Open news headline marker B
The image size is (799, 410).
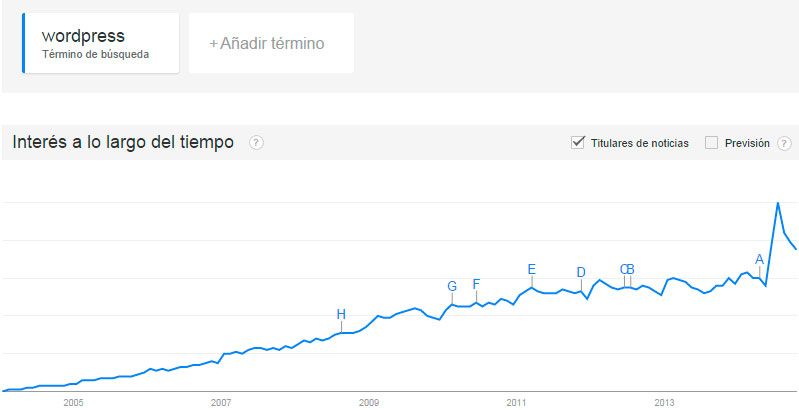pos(630,269)
